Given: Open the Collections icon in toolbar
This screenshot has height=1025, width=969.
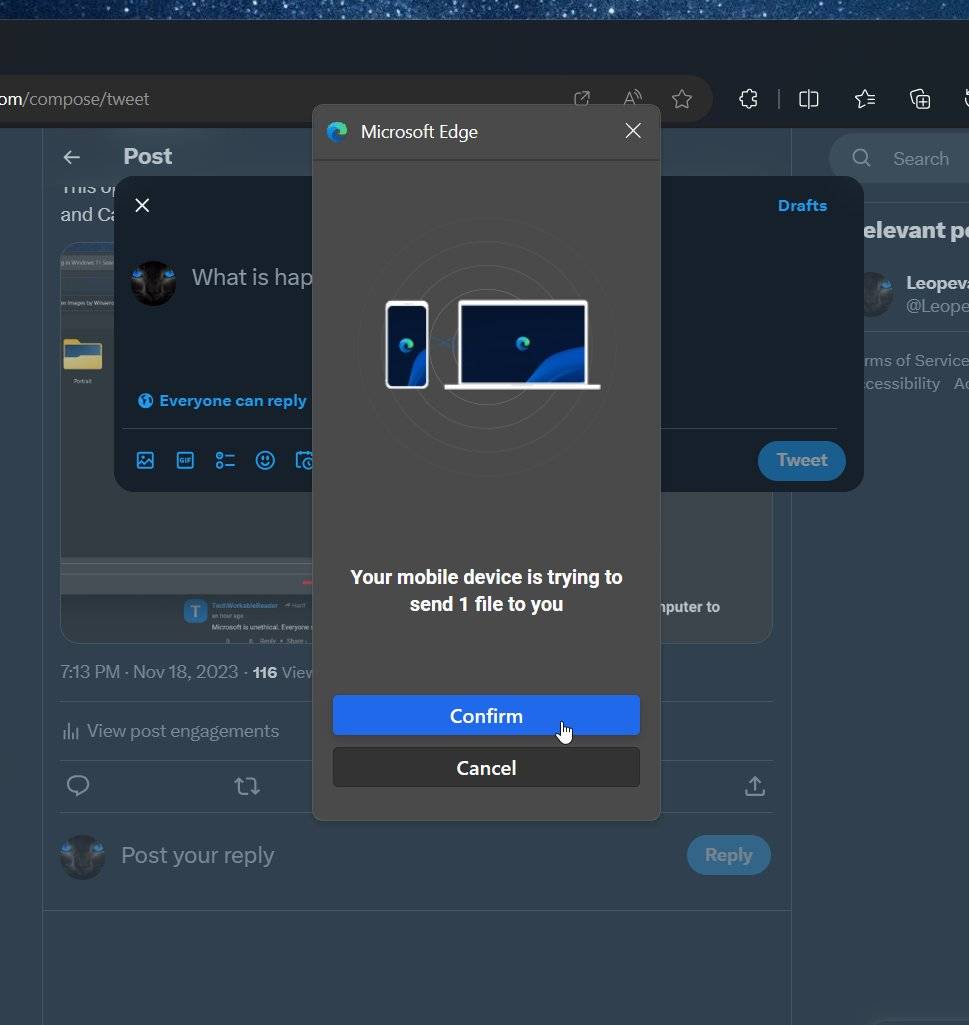Looking at the screenshot, I should (920, 99).
